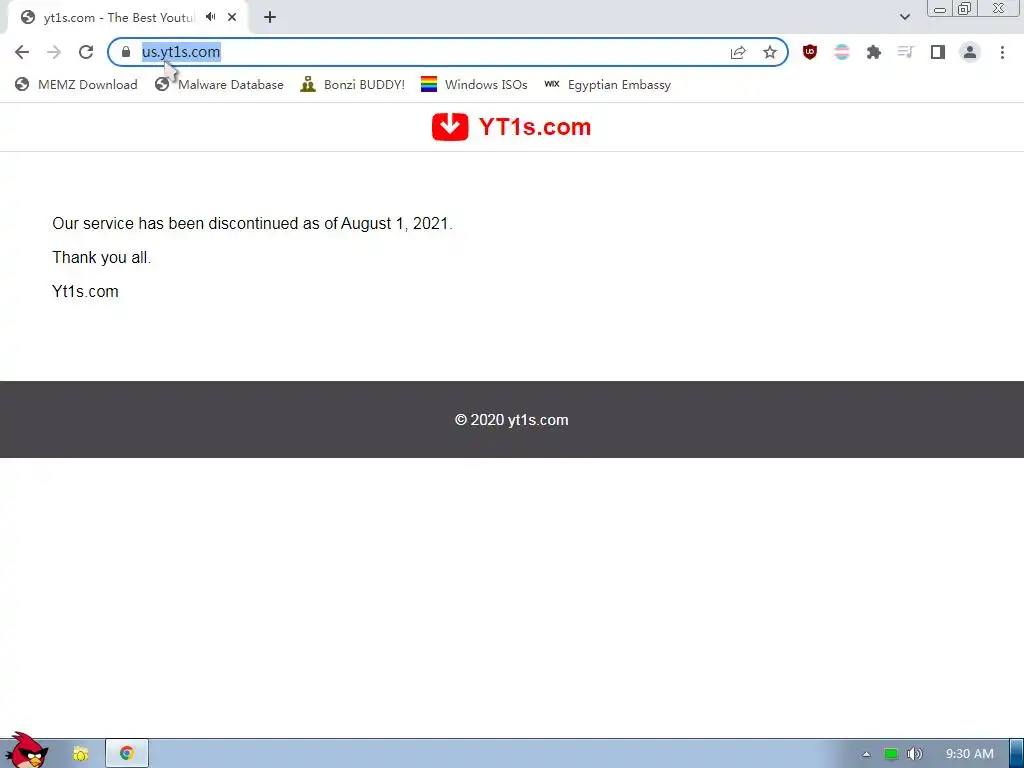Click the red download arrow logo icon
The height and width of the screenshot is (768, 1024).
coord(450,127)
